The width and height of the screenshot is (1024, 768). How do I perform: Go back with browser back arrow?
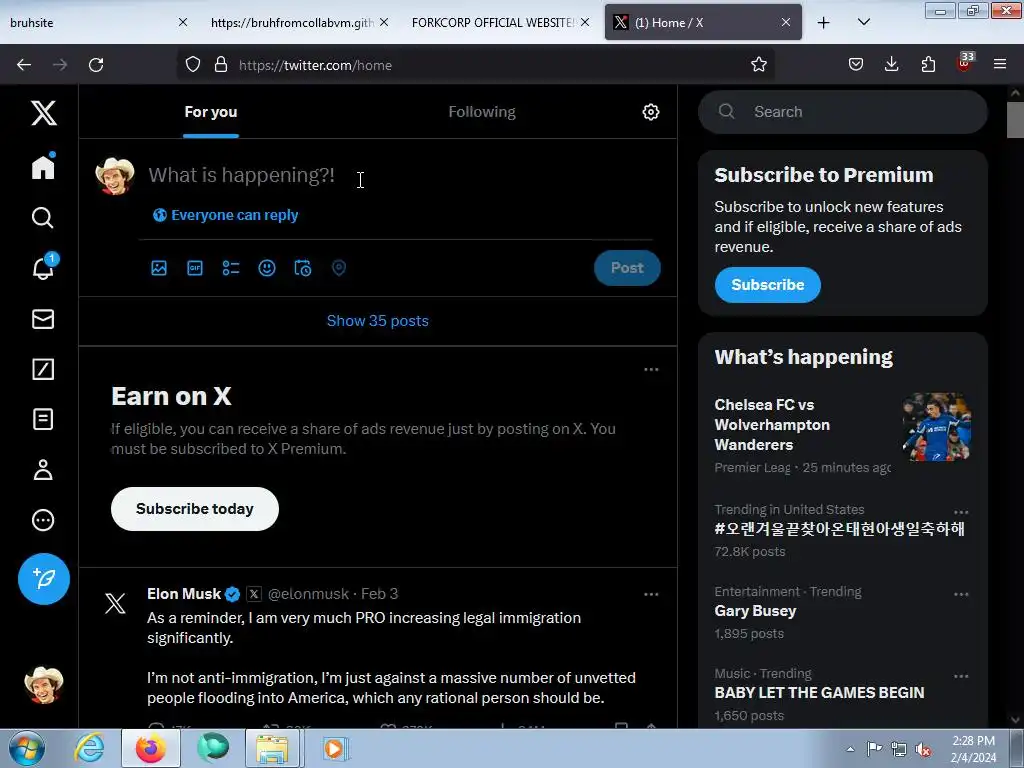pyautogui.click(x=24, y=65)
